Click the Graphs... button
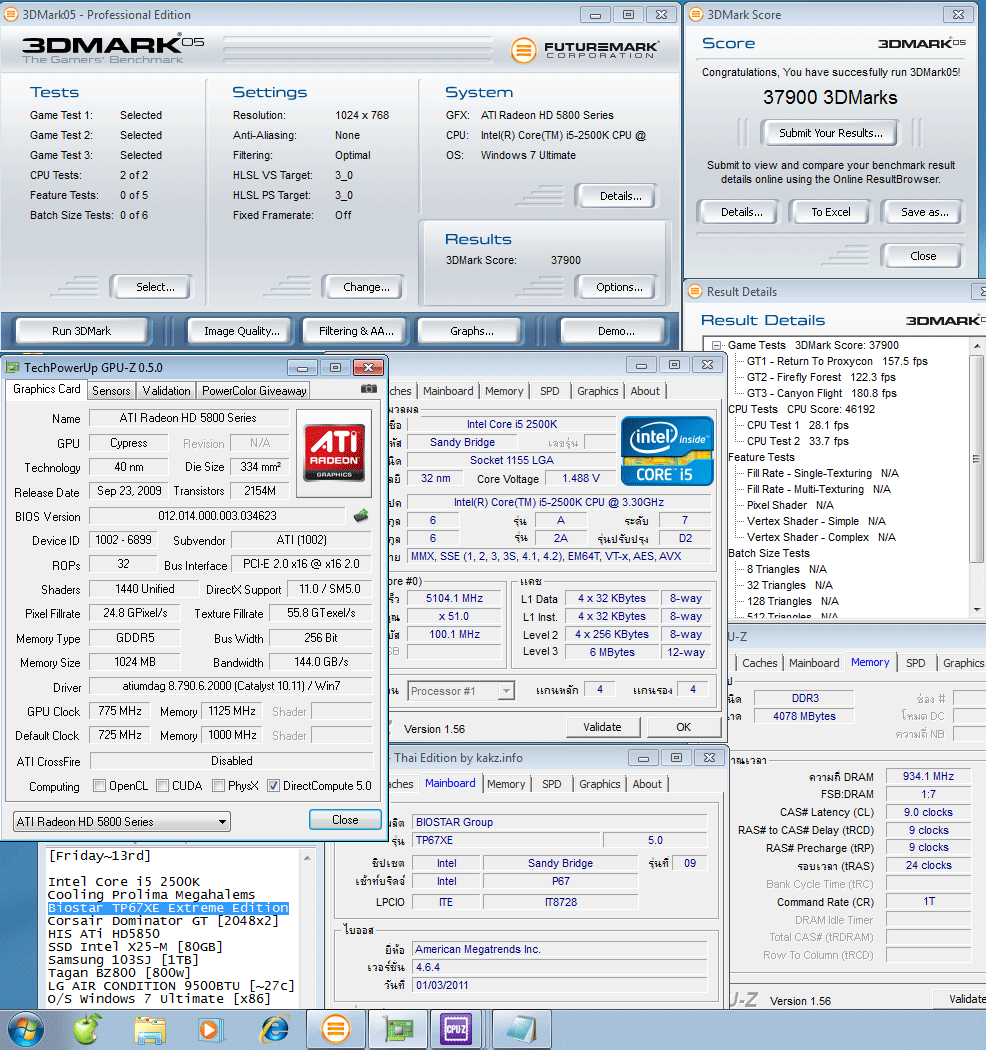 pos(472,331)
